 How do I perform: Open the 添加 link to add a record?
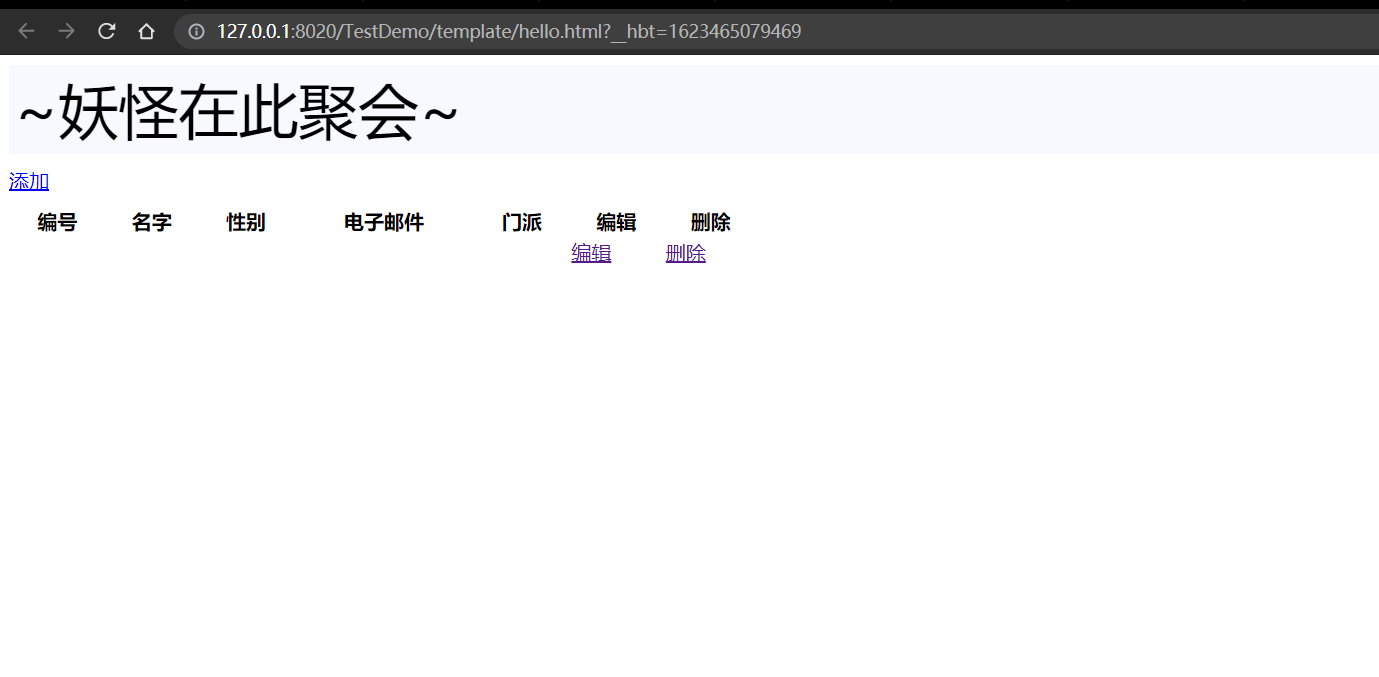(x=28, y=181)
